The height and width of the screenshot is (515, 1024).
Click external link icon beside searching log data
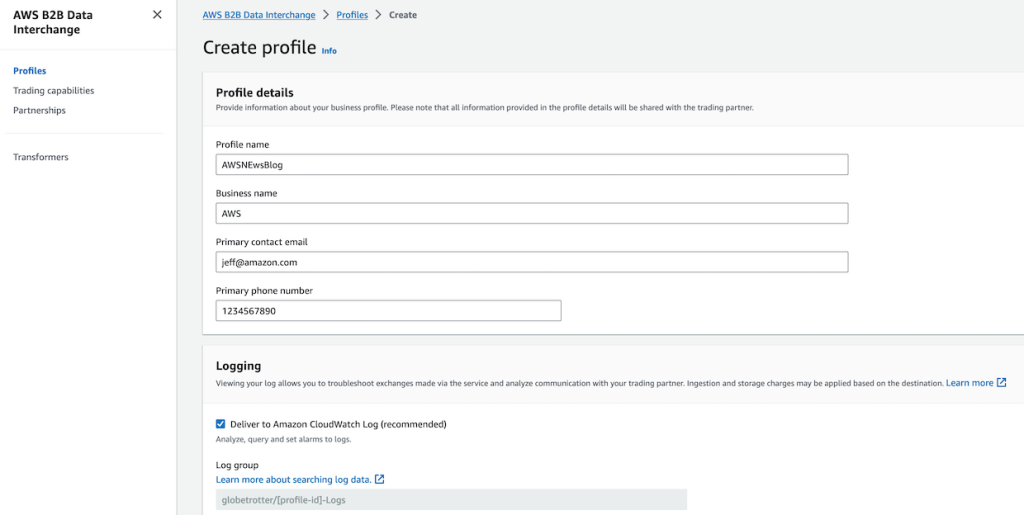click(380, 480)
